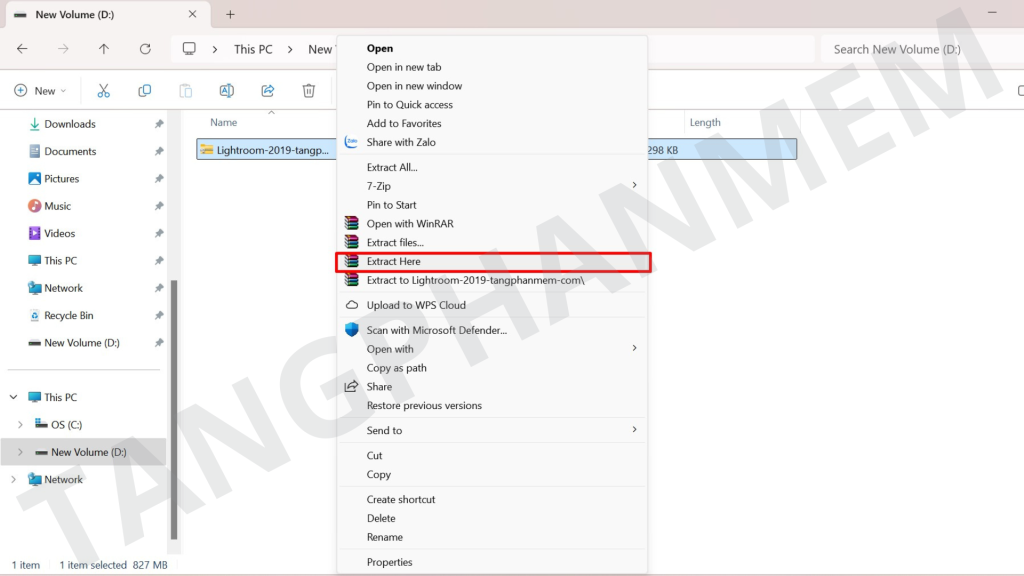Click the Copy icon in toolbar

click(x=145, y=91)
